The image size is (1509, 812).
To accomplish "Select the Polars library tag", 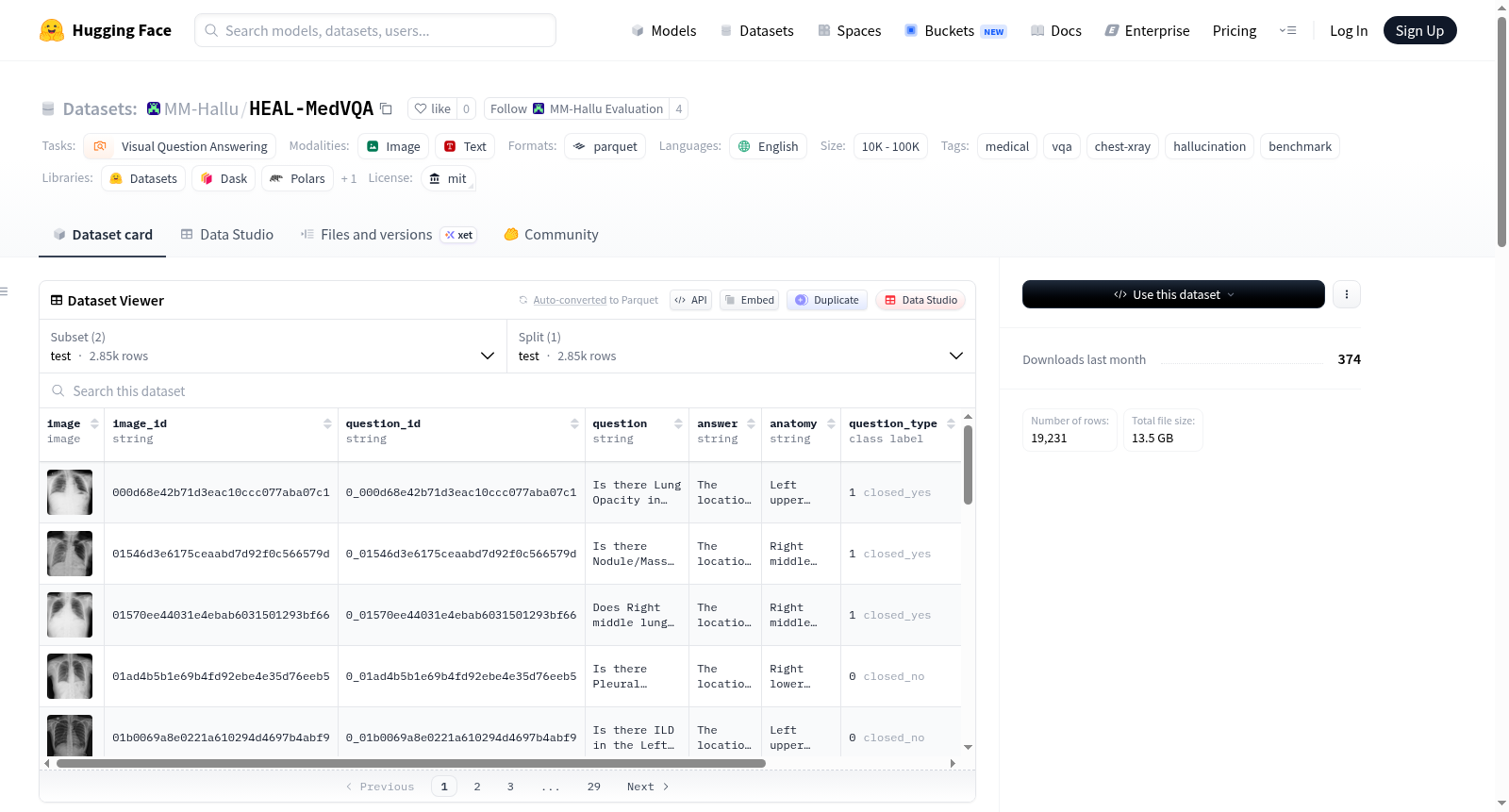I will 297,178.
